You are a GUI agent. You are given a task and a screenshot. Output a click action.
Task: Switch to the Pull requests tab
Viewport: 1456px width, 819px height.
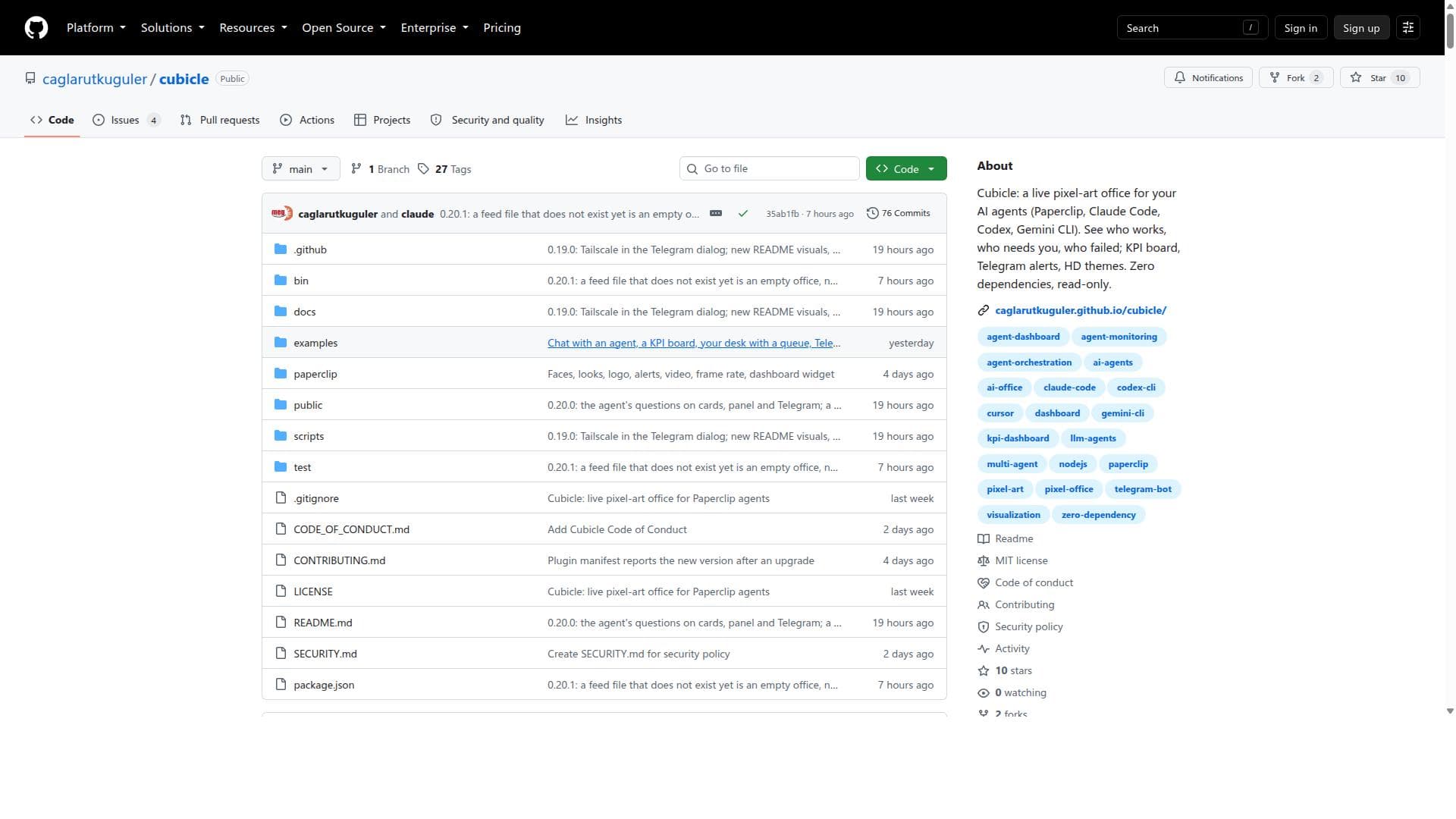tap(220, 121)
